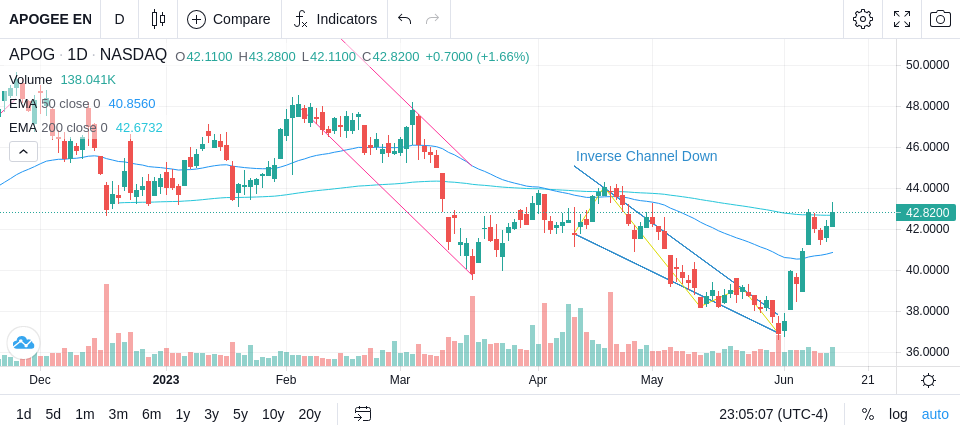This screenshot has height=433, width=960.
Task: Click the change value +0.7000 (+1.66%)
Action: (477, 57)
